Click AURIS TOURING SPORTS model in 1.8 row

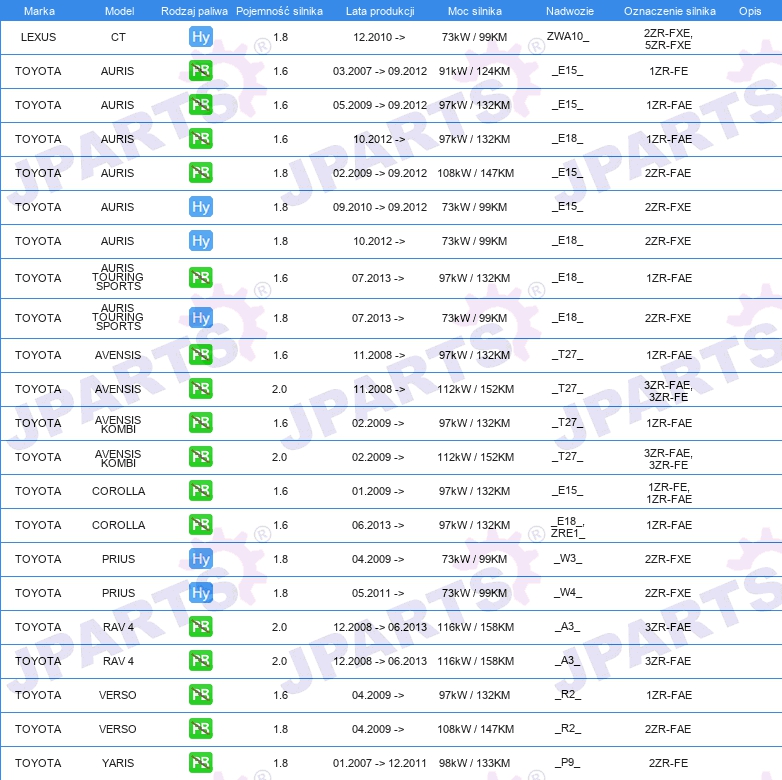pos(118,317)
